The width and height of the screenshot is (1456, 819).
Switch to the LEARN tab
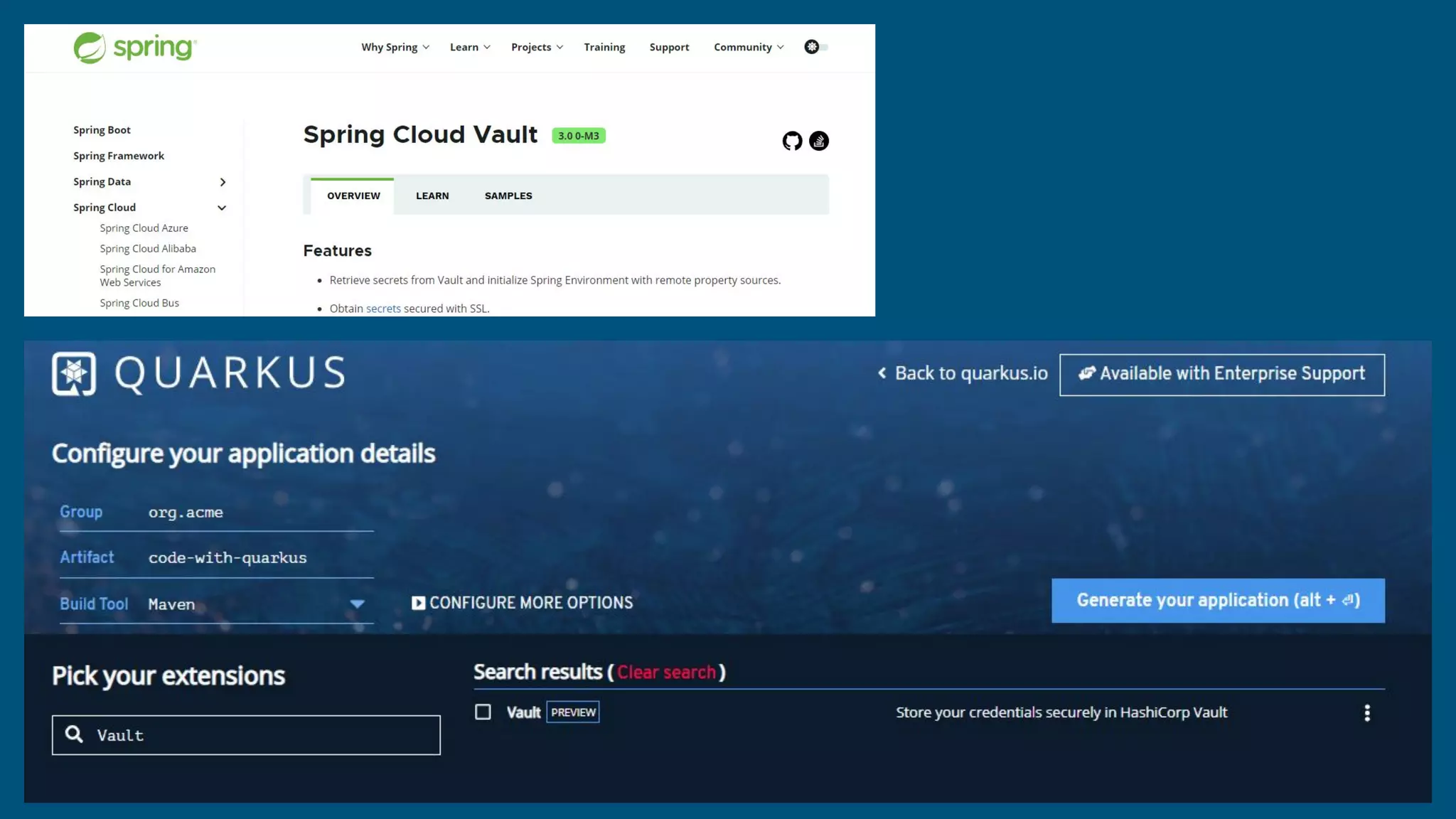point(432,196)
